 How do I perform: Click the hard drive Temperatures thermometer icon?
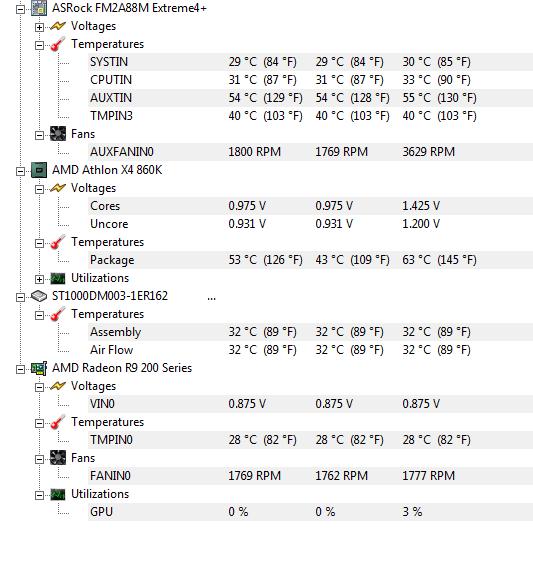(58, 314)
